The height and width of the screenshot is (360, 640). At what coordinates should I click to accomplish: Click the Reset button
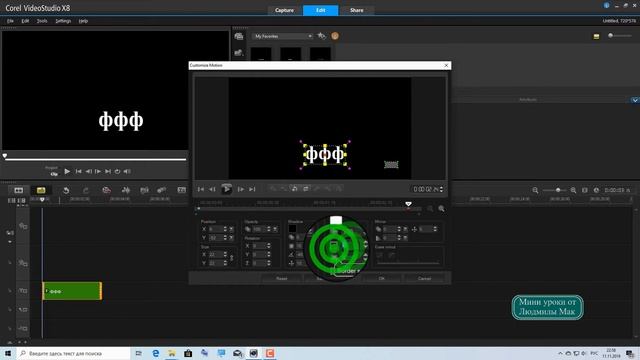point(282,278)
